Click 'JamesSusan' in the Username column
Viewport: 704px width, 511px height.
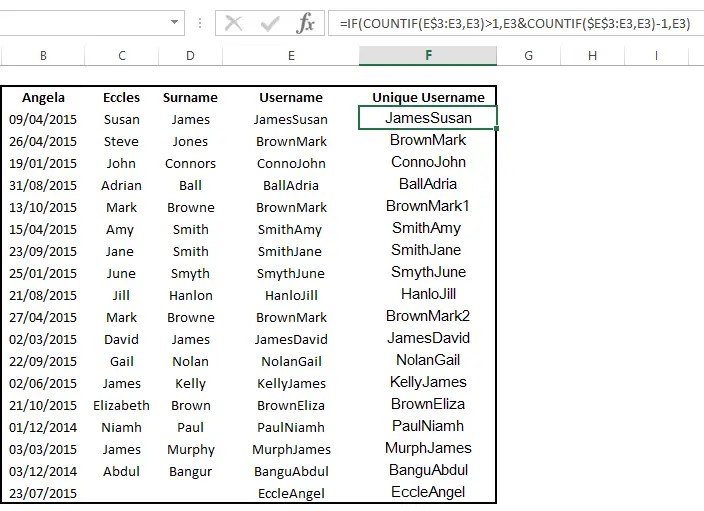coord(290,119)
